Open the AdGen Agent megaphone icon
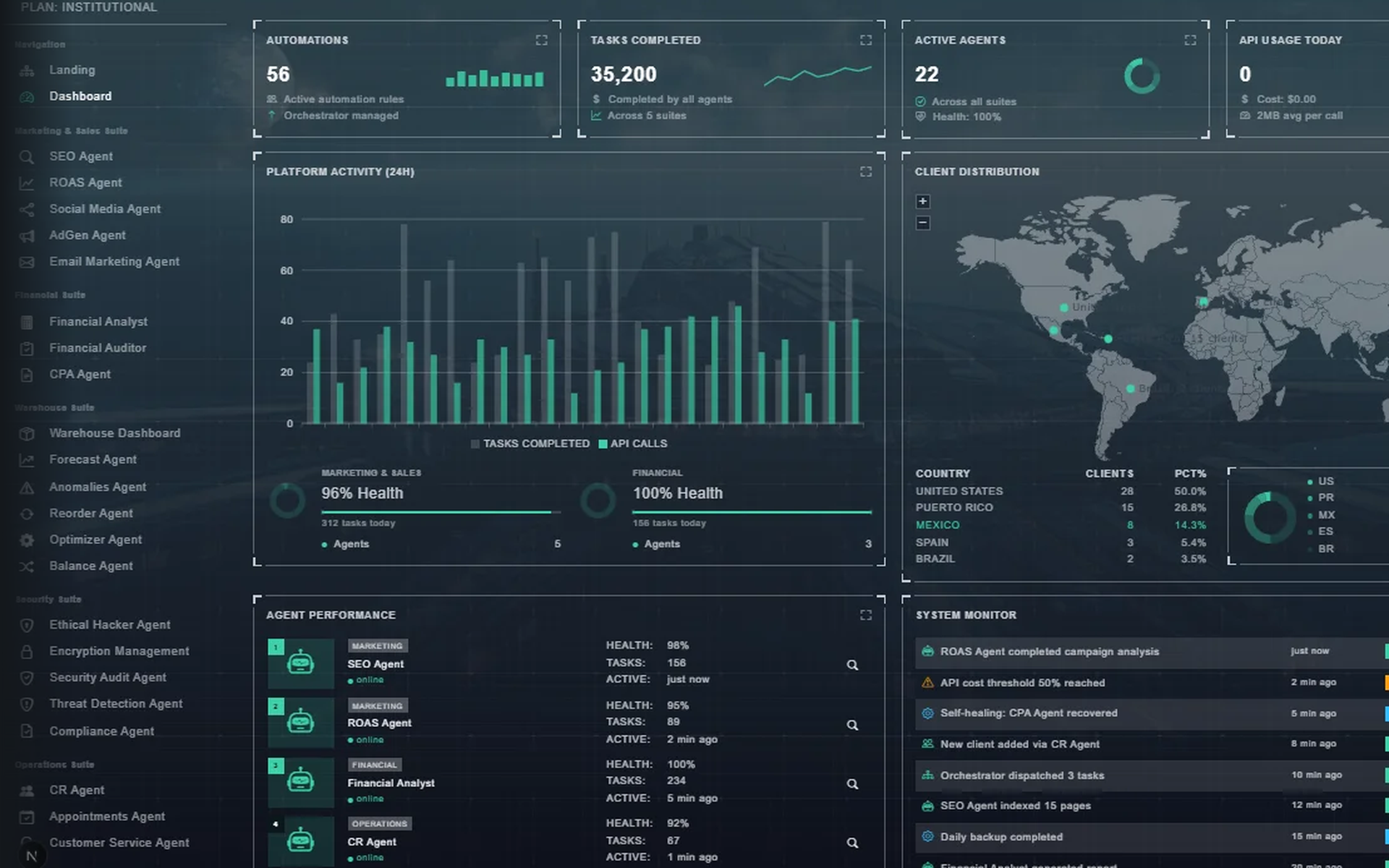Viewport: 1389px width, 868px height. tap(27, 235)
